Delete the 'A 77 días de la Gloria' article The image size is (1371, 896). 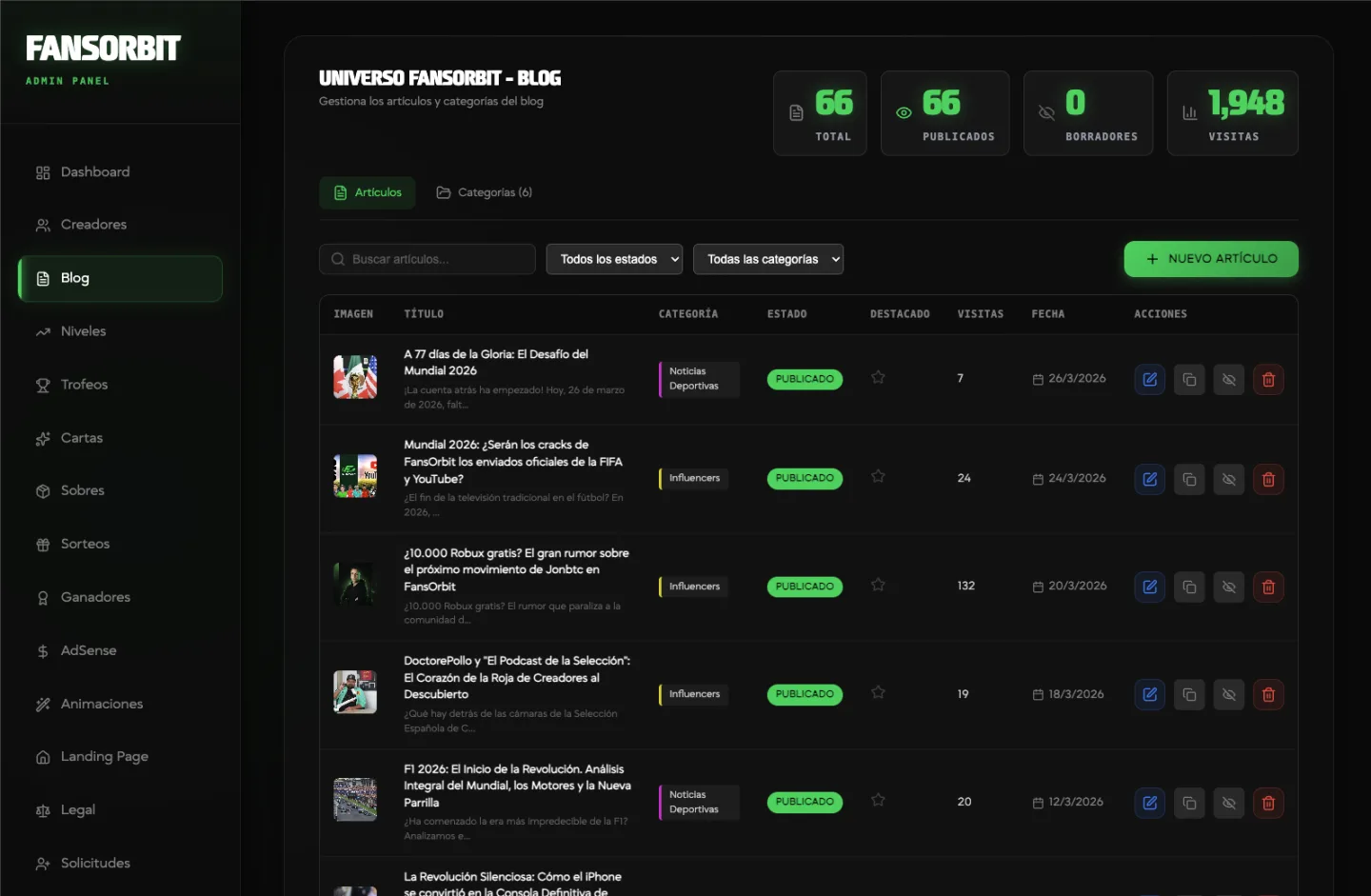pyautogui.click(x=1268, y=379)
